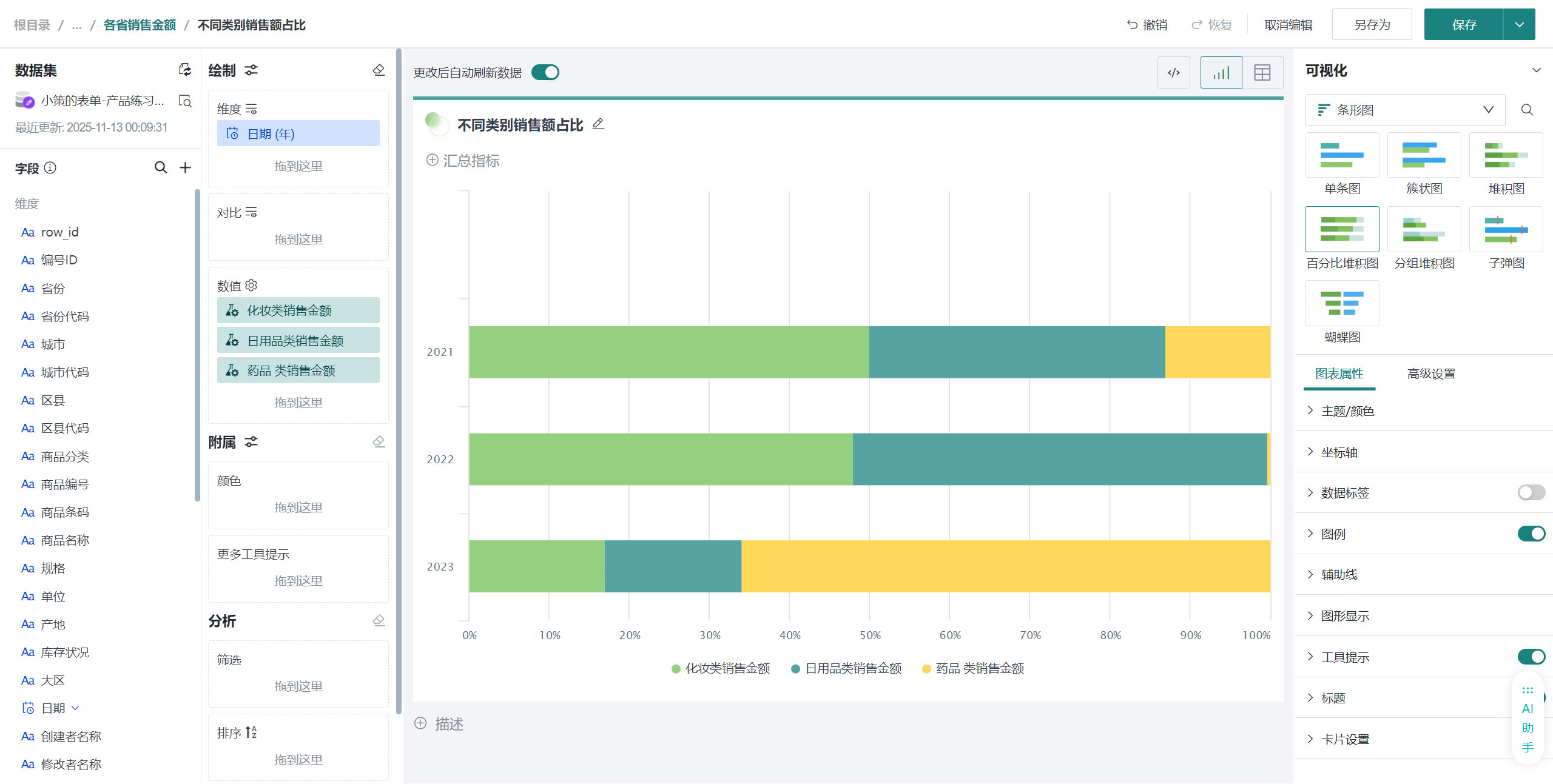Viewport: 1553px width, 784px height.
Task: Open the save options dropdown arrow
Action: 1519,25
